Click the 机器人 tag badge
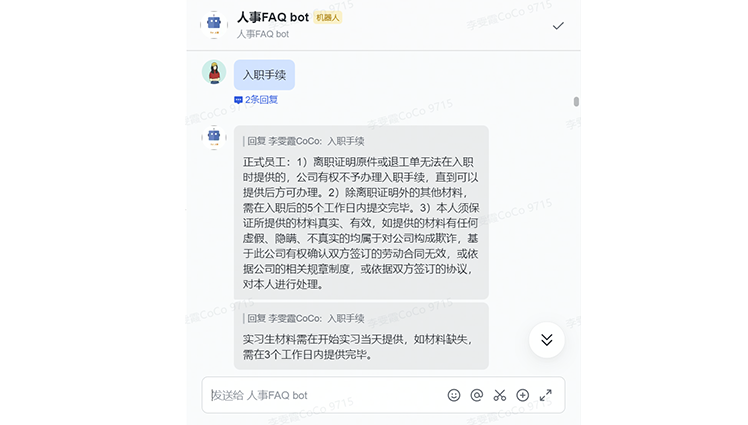Image resolution: width=748 pixels, height=425 pixels. tap(328, 18)
